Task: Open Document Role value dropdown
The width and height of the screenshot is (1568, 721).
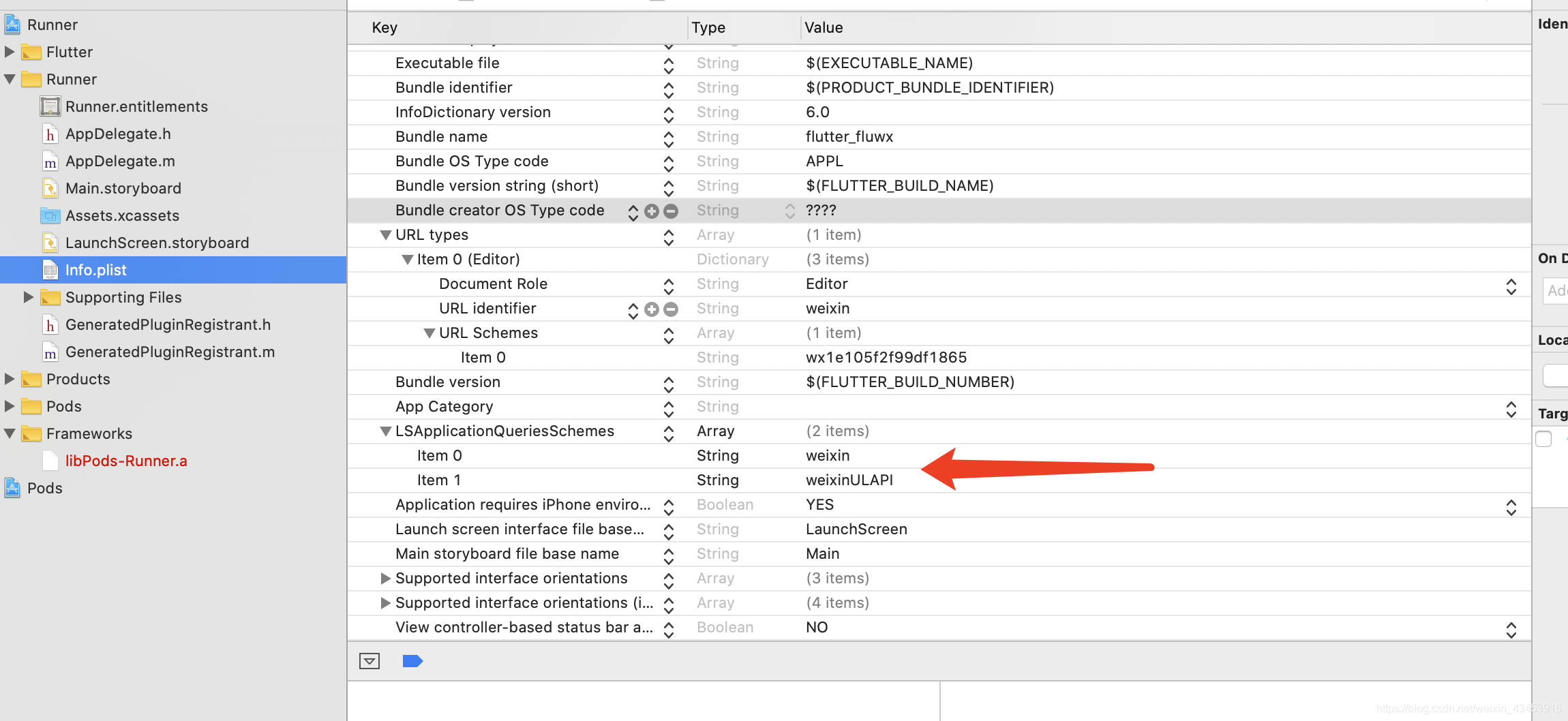Action: pyautogui.click(x=1511, y=286)
